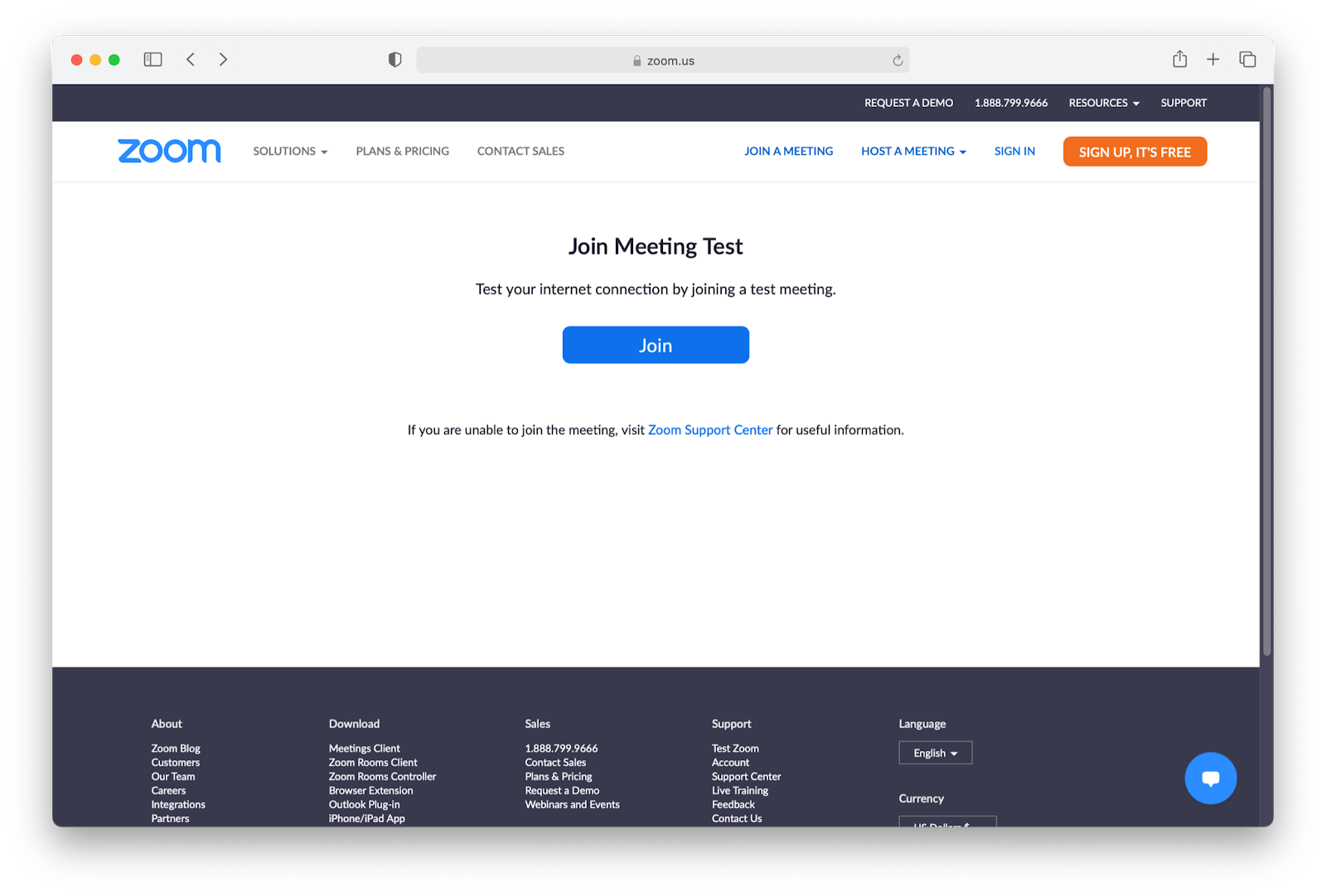Go forward with the right chevron
The image size is (1326, 896).
click(223, 60)
